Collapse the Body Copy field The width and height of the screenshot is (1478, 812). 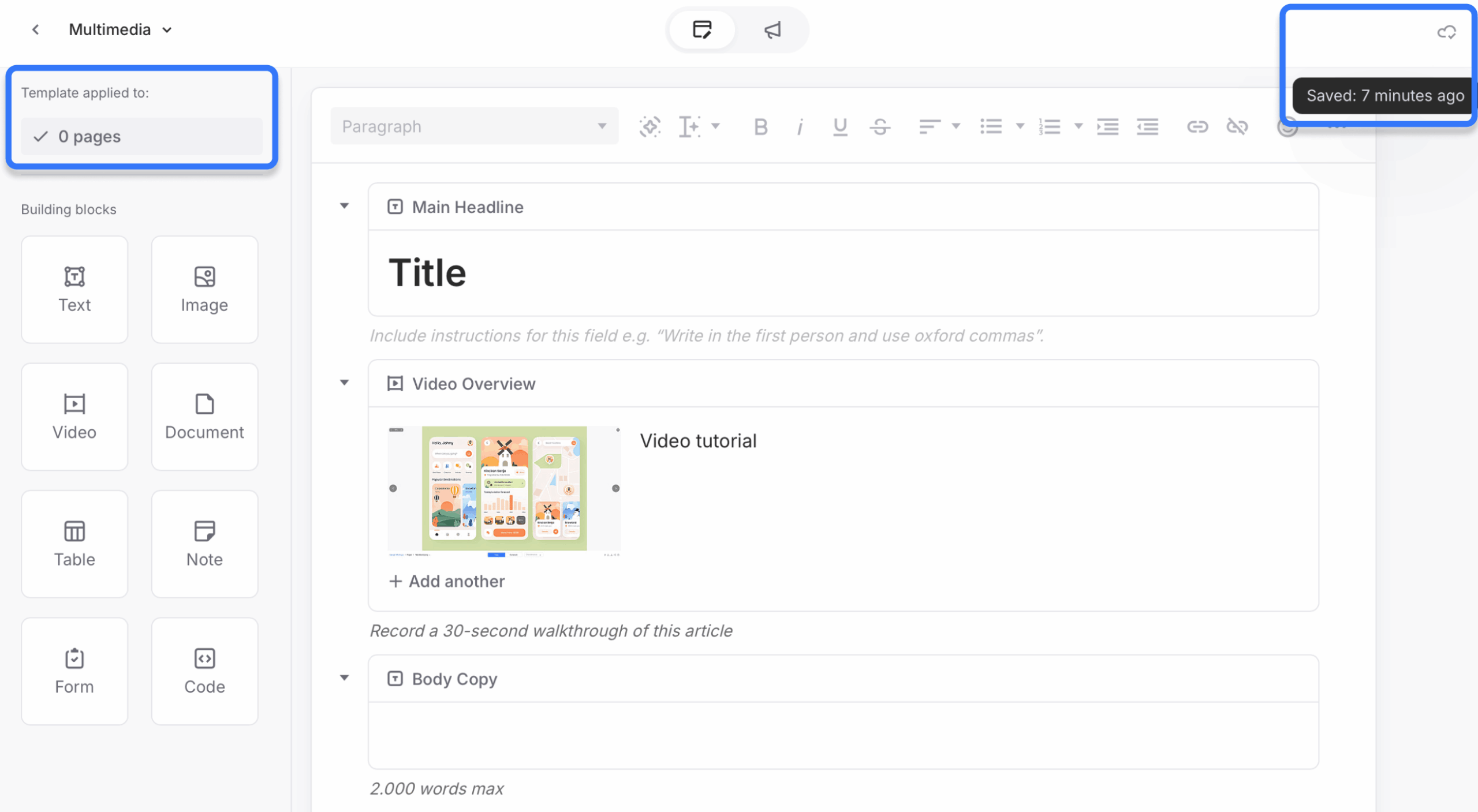click(x=345, y=678)
